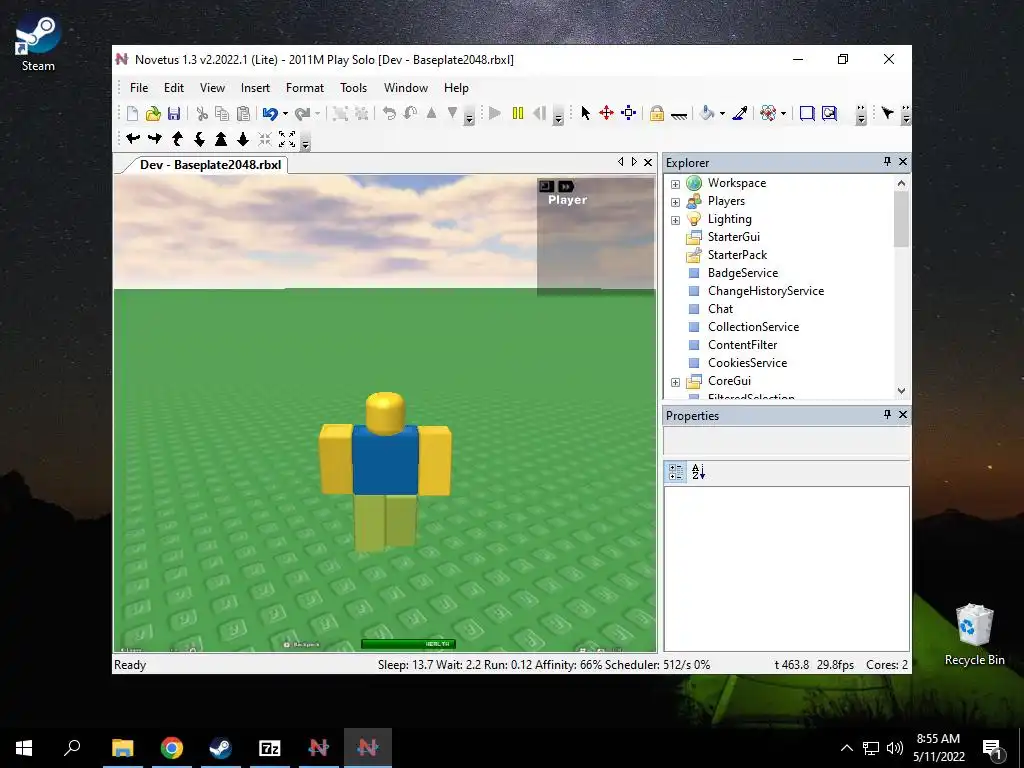Viewport: 1024px width, 768px height.
Task: Reset the simulation with the rewind button
Action: coord(539,114)
